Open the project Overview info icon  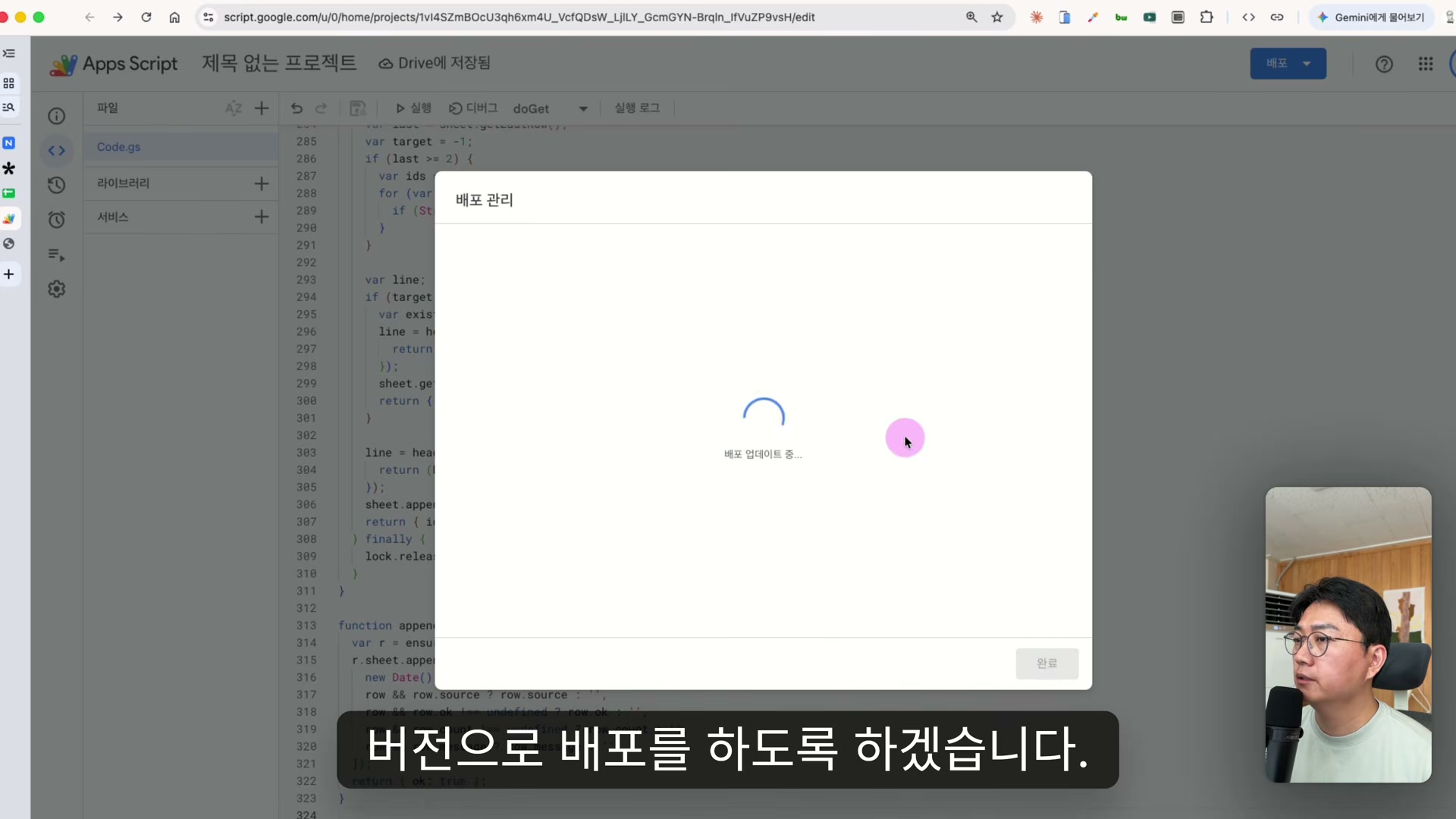57,116
